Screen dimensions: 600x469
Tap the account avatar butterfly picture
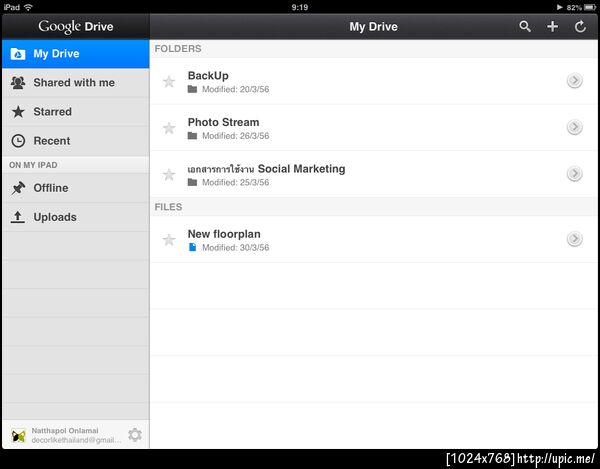click(18, 435)
